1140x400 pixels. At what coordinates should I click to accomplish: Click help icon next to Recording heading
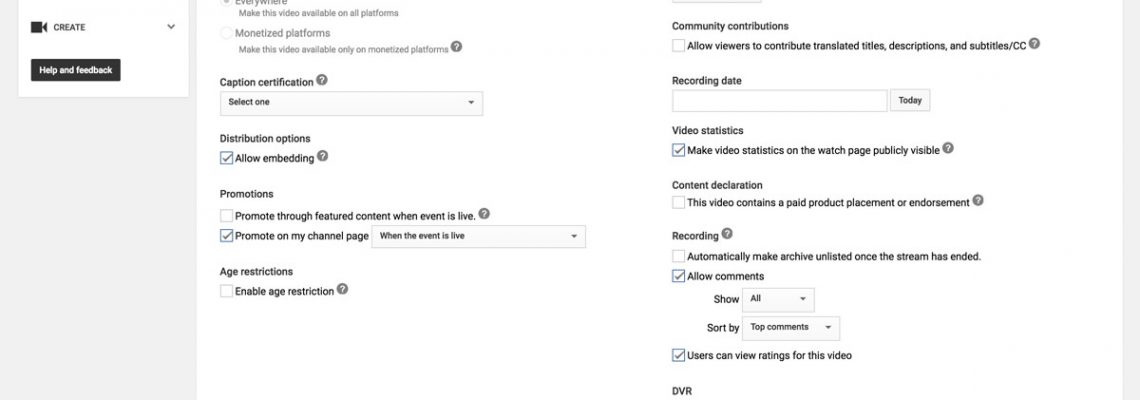727,235
